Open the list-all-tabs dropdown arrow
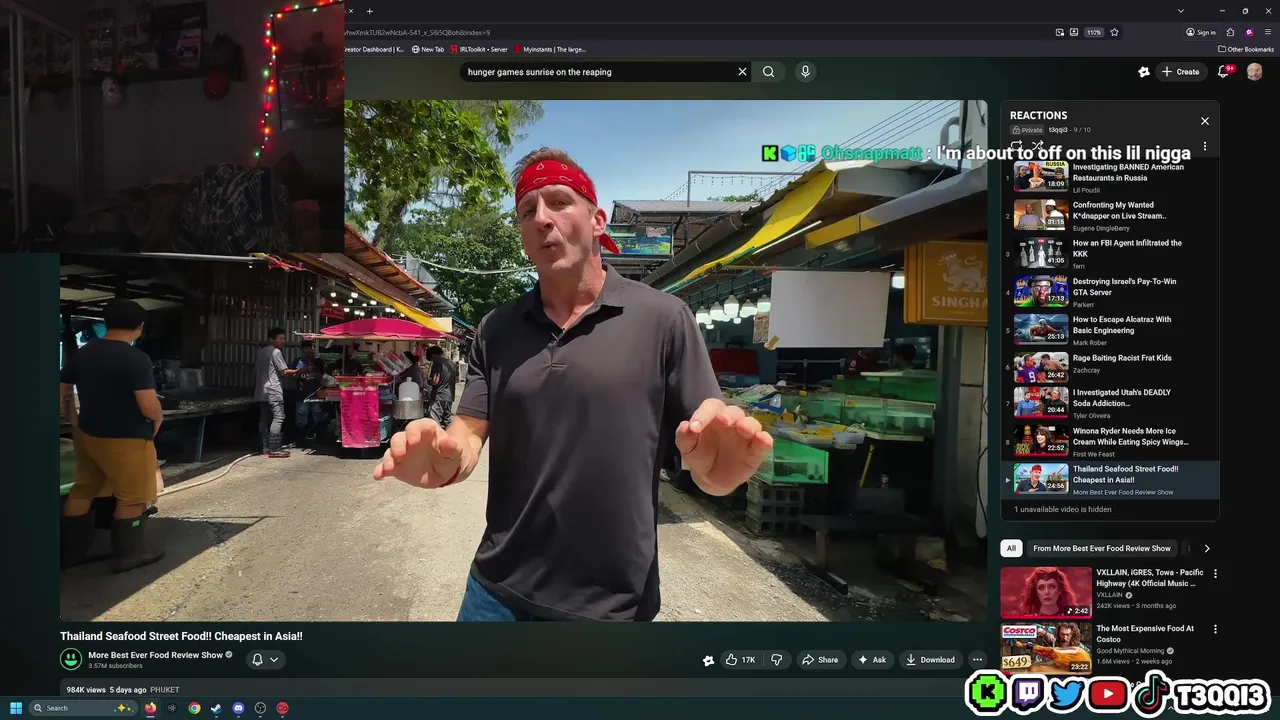1280x720 pixels. tap(1181, 11)
